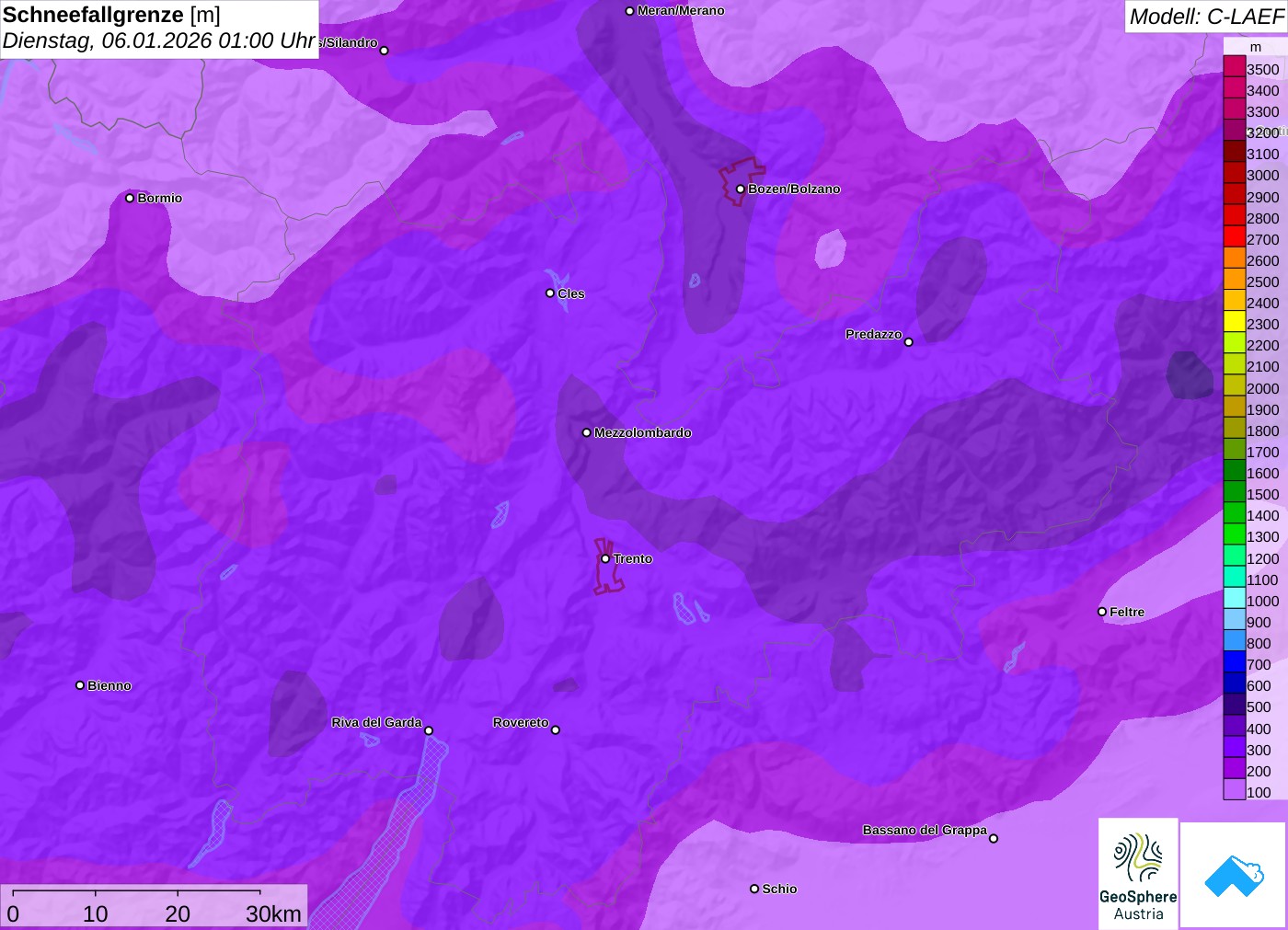
Task: Select the 2700 m red legend swatch
Action: (x=1234, y=236)
